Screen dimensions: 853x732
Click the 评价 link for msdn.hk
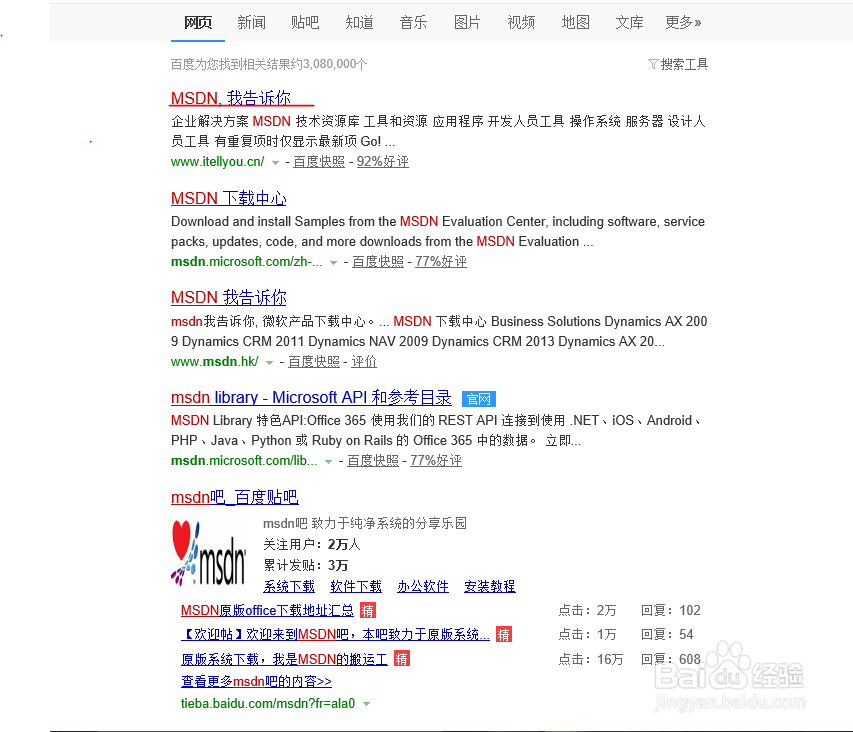364,362
